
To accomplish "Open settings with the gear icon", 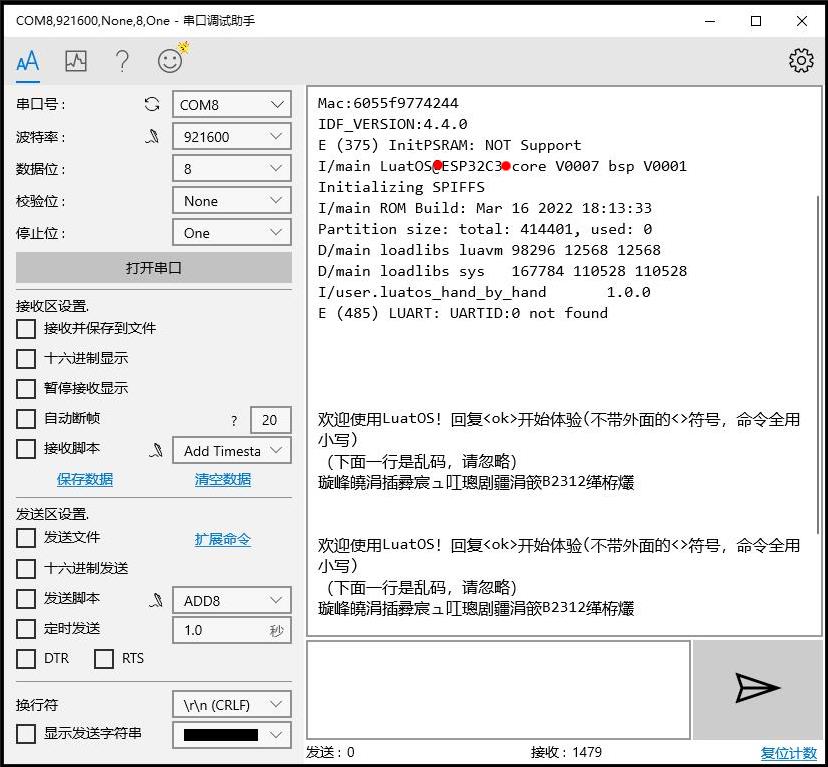I will point(801,61).
